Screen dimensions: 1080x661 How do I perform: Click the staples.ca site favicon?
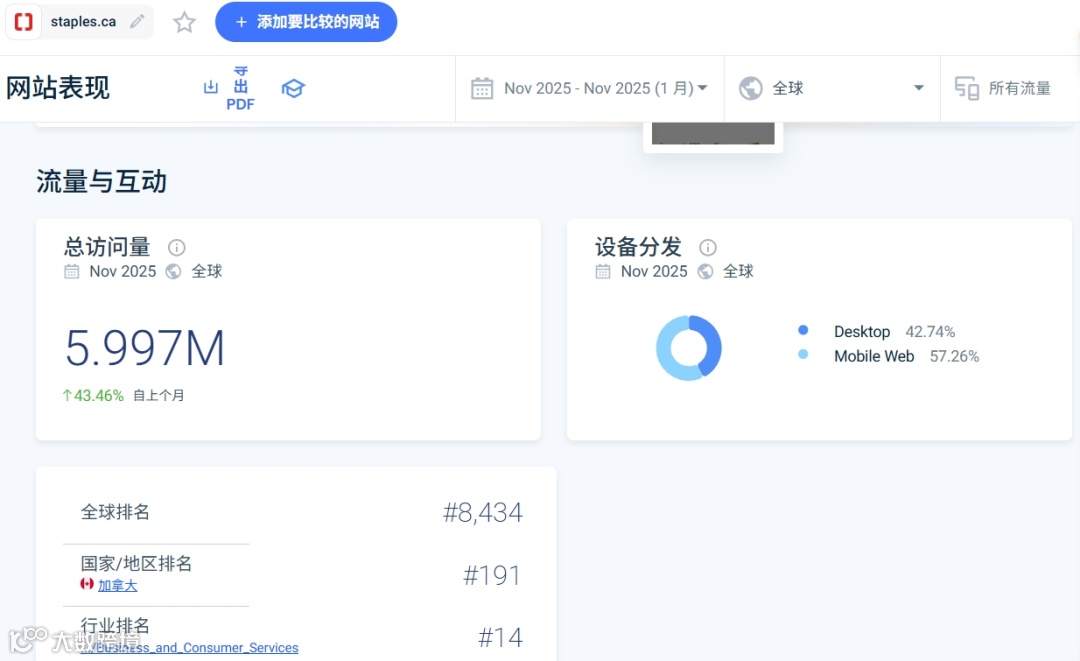click(23, 22)
